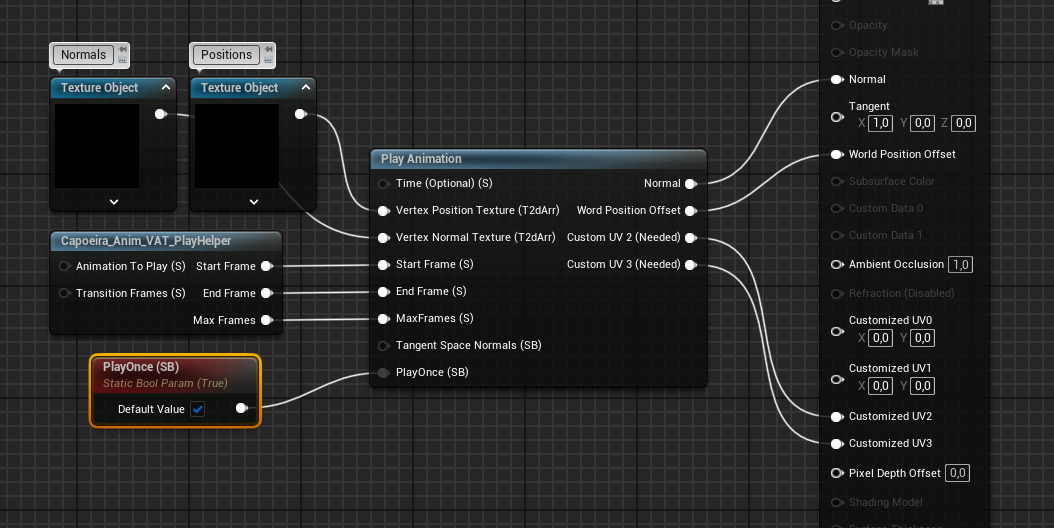Viewport: 1054px width, 528px height.
Task: Click the World Position Offset material pin
Action: (837, 154)
